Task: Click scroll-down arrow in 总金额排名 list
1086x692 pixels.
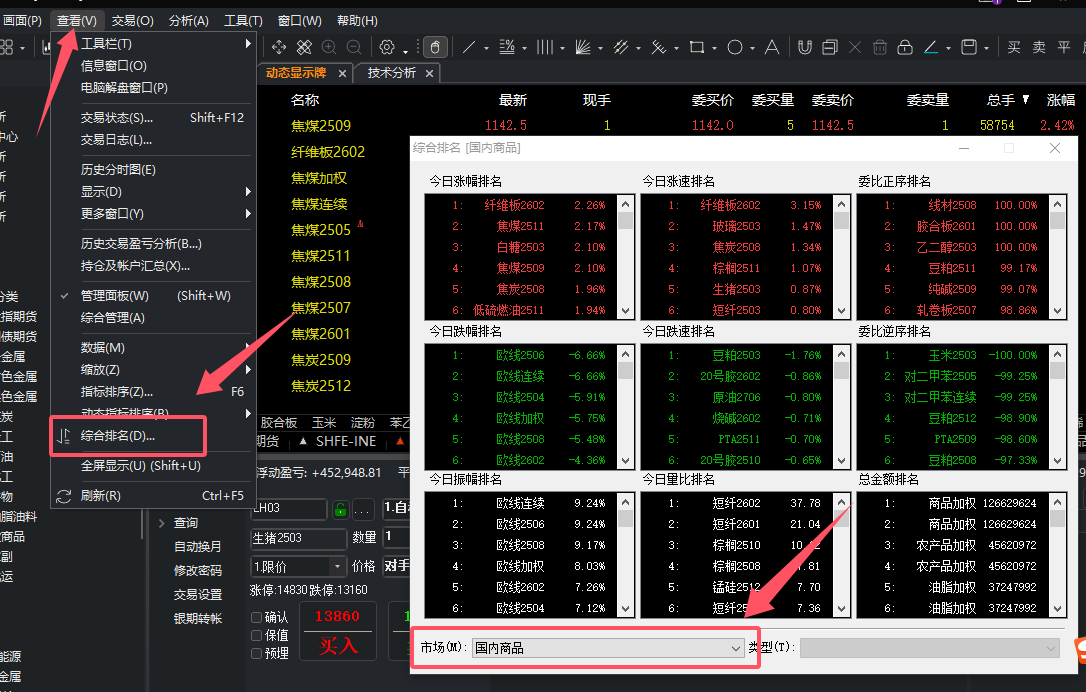Action: (x=1057, y=609)
